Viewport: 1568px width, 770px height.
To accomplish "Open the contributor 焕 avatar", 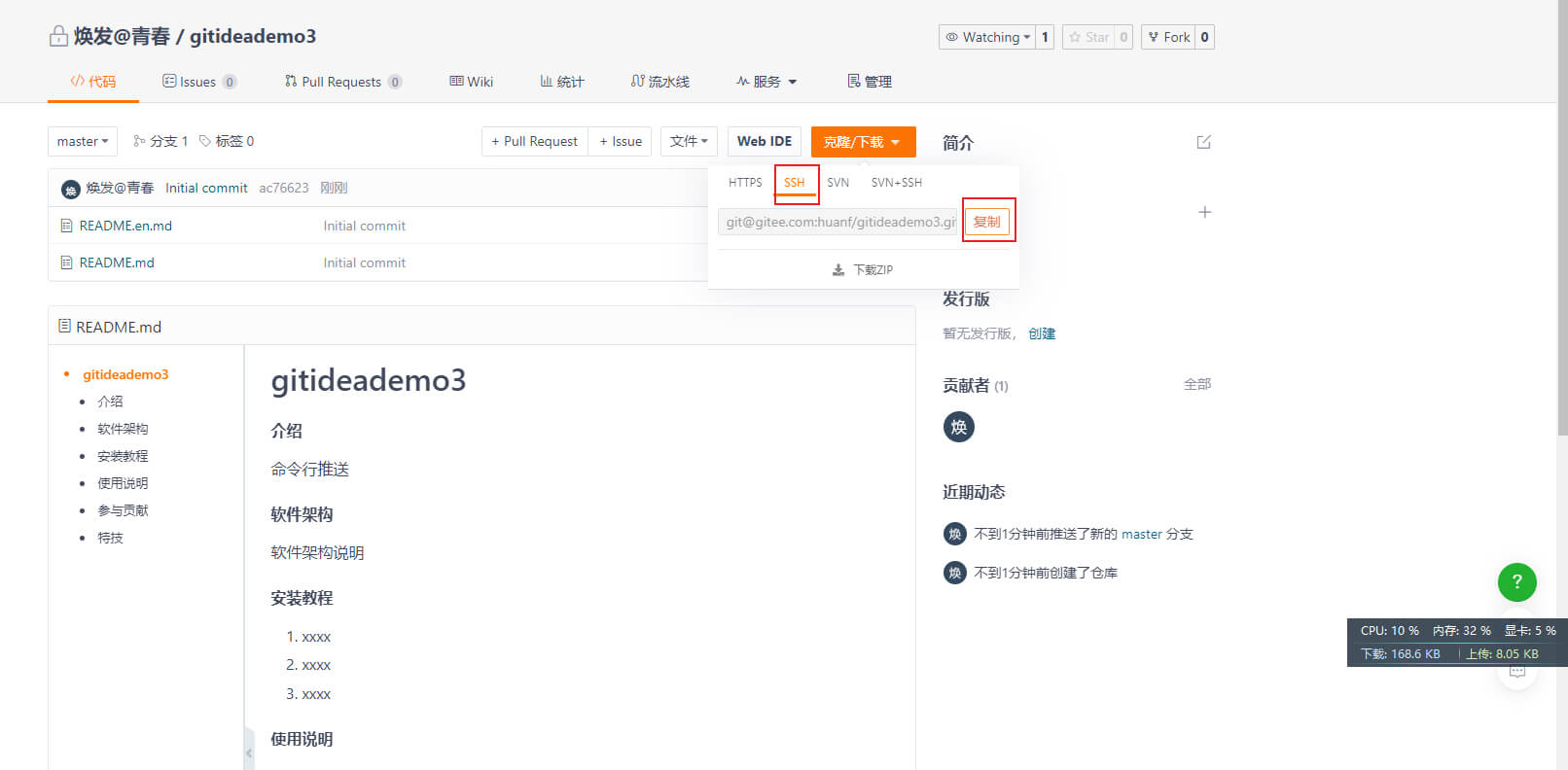I will (x=959, y=427).
